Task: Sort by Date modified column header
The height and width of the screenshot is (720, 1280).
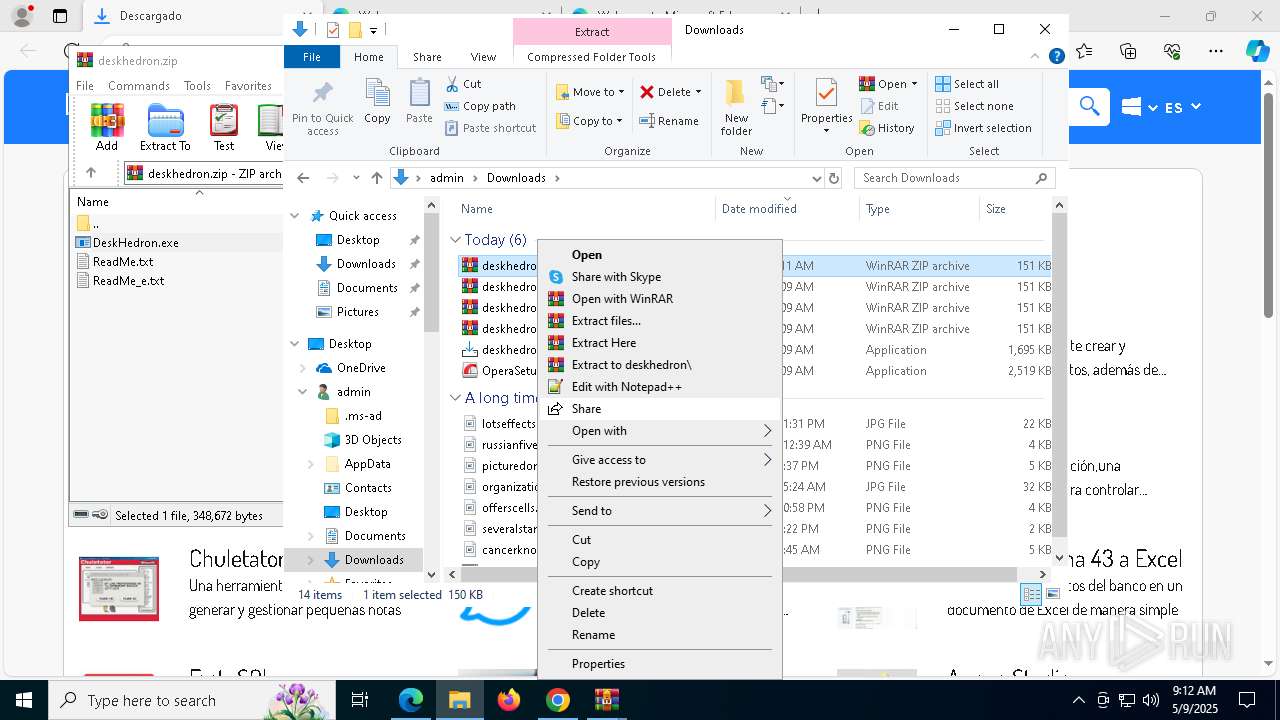Action: click(787, 209)
